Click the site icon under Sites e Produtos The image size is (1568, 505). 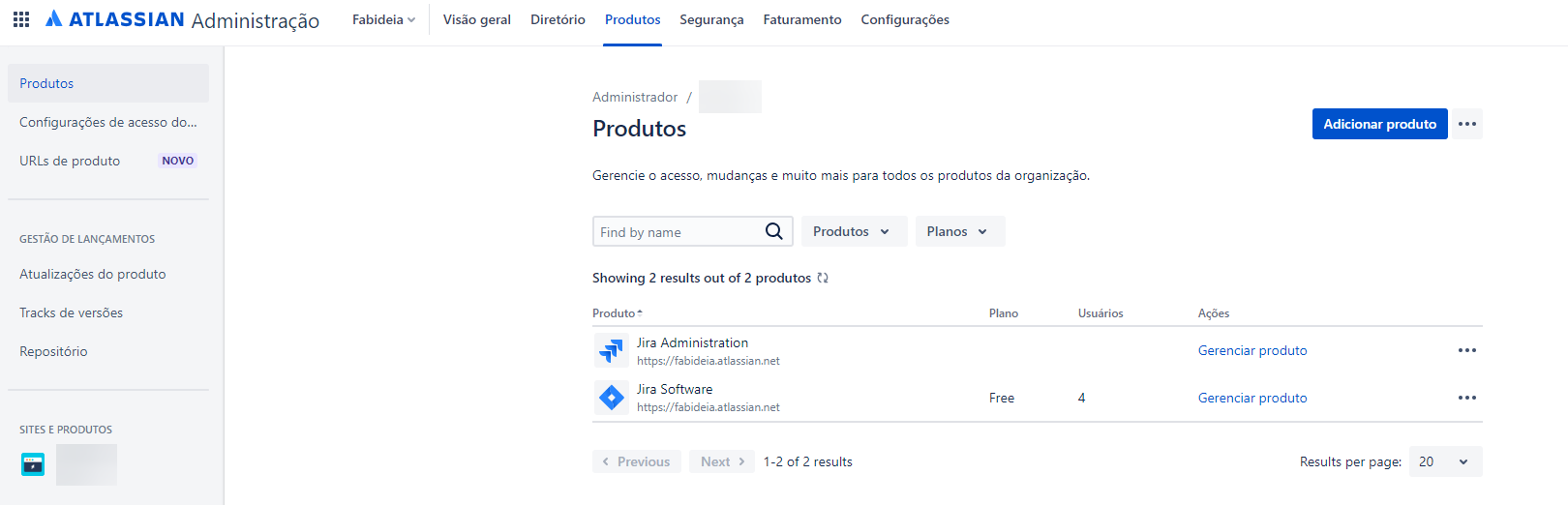pyautogui.click(x=33, y=464)
